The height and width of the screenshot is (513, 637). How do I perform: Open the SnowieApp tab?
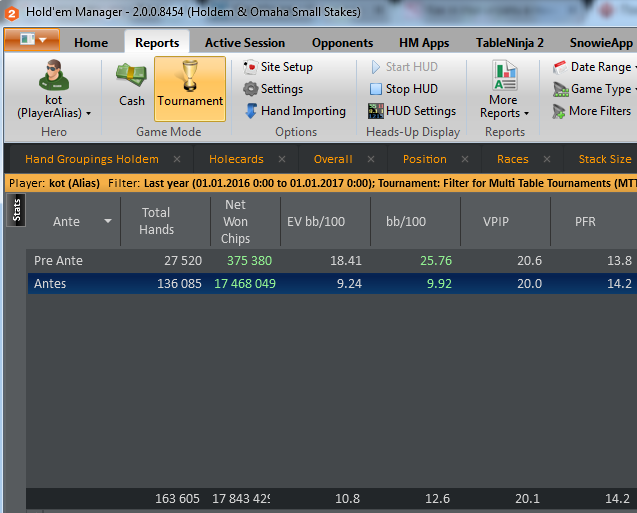pyautogui.click(x=601, y=43)
